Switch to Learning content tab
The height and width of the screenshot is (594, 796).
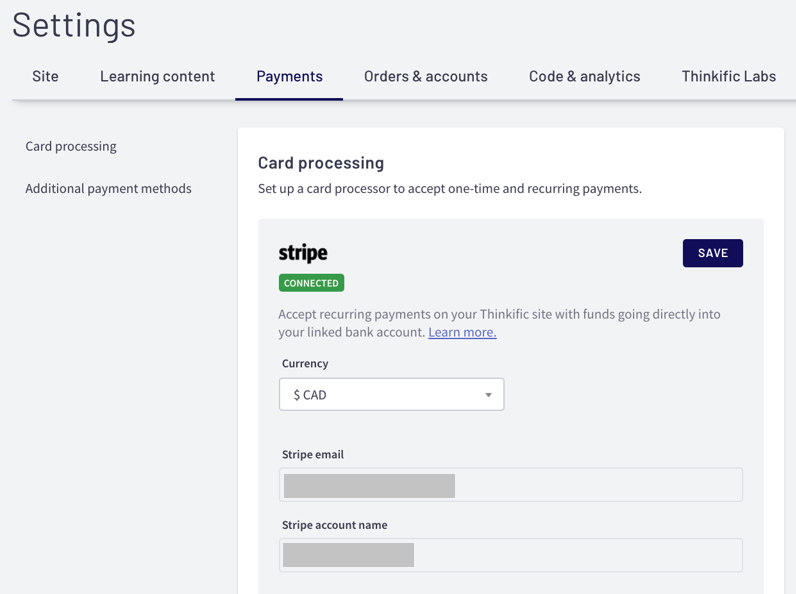[x=157, y=76]
